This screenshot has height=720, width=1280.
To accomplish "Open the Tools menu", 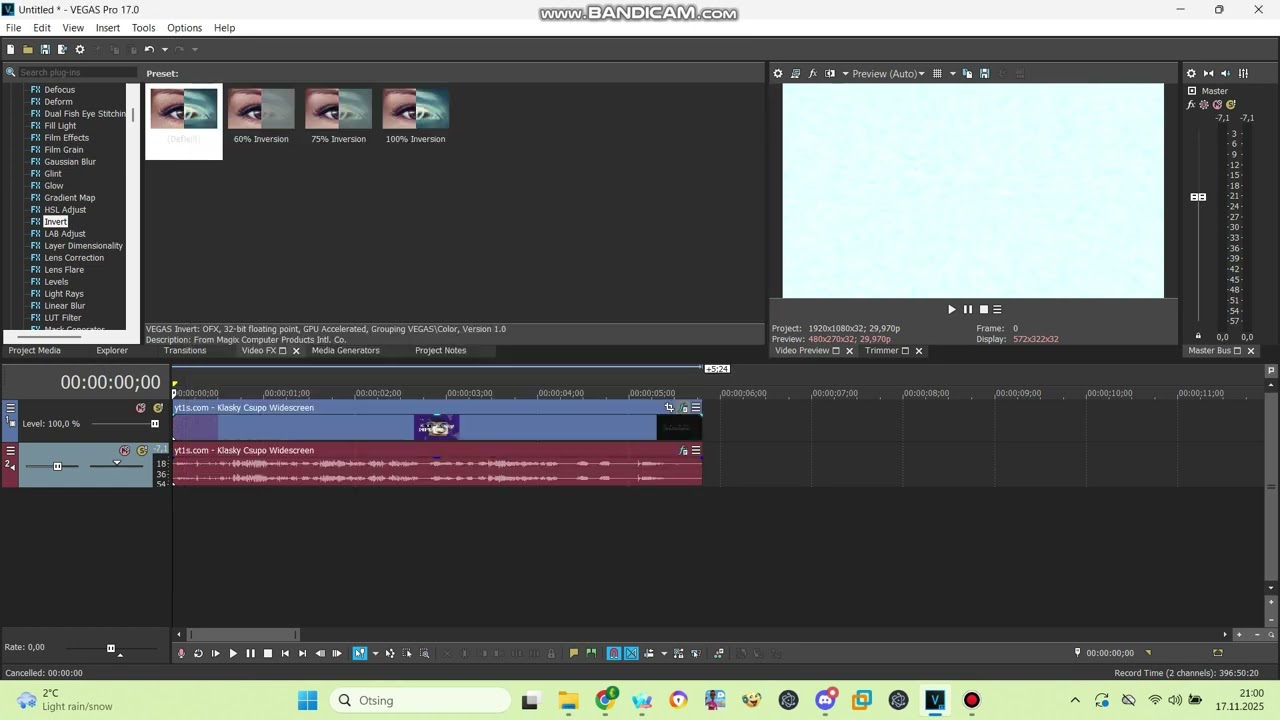I will point(144,28).
